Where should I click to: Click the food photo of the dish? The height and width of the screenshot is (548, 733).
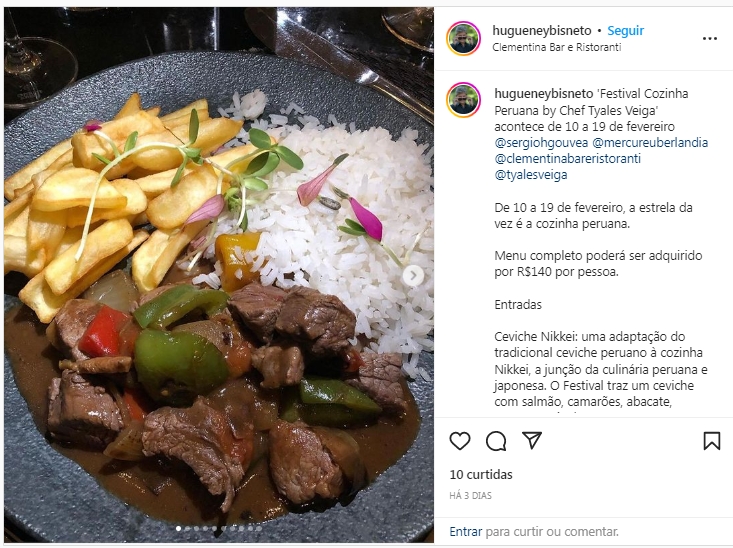[219, 275]
